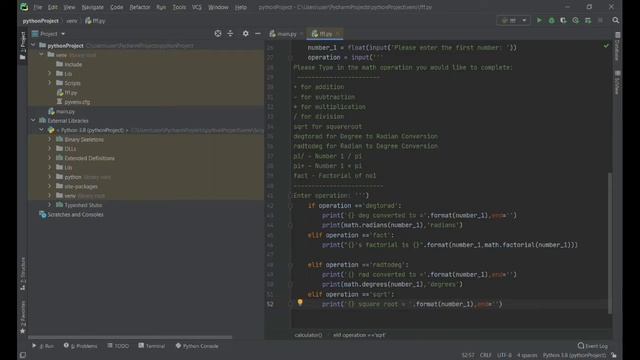This screenshot has height=360, width=640.
Task: Click locate/select opened file icon in Project panel
Action: (218, 33)
